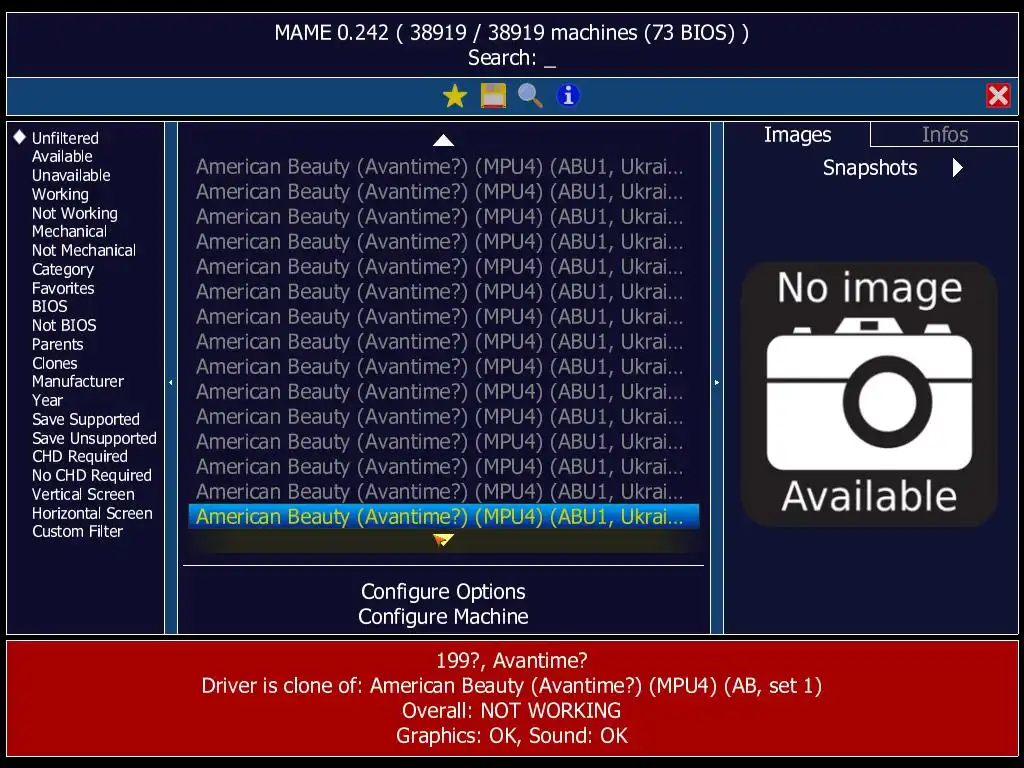The image size is (1024, 768).
Task: Collapse the right info panel arrow
Action: 717,383
